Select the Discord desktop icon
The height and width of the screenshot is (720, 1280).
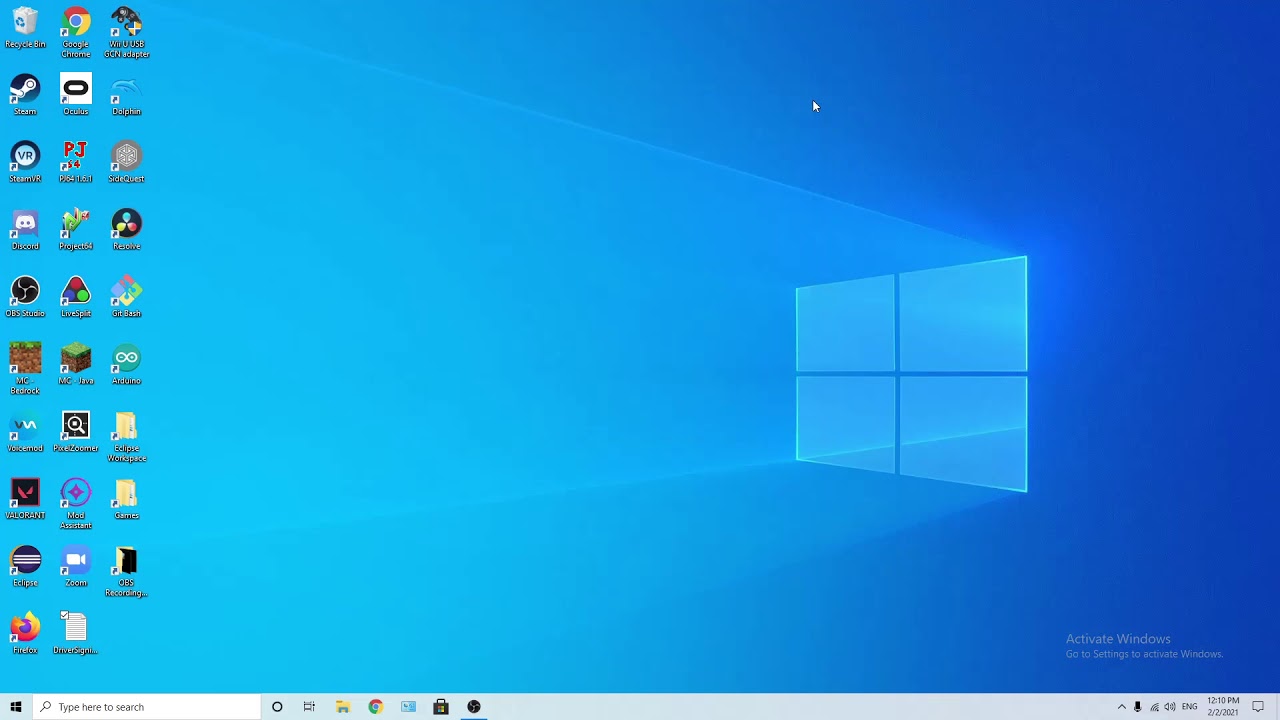click(25, 230)
